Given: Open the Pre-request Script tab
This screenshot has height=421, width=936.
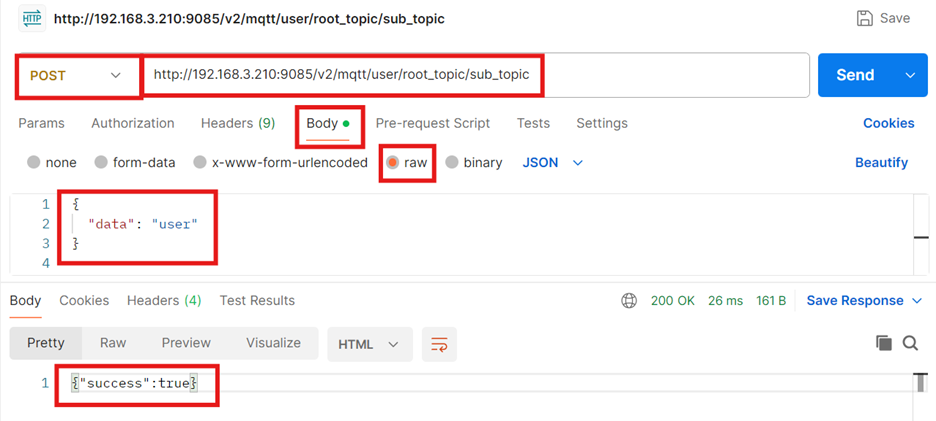Looking at the screenshot, I should [432, 123].
